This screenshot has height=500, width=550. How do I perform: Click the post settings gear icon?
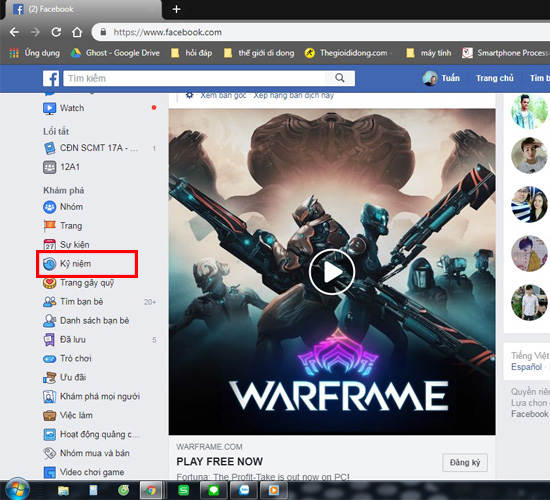tap(189, 95)
